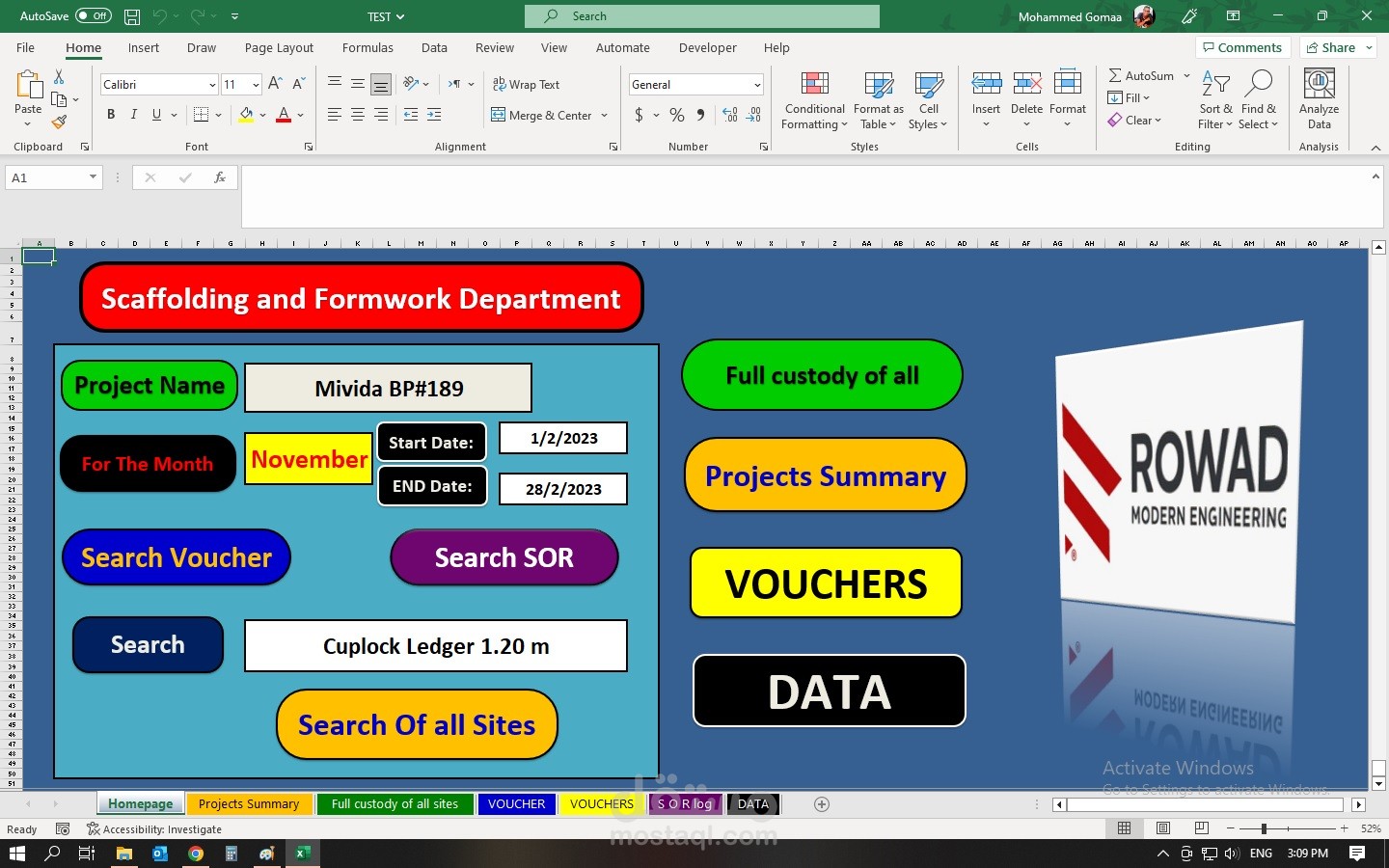Click Merge & Center button

pos(542,115)
